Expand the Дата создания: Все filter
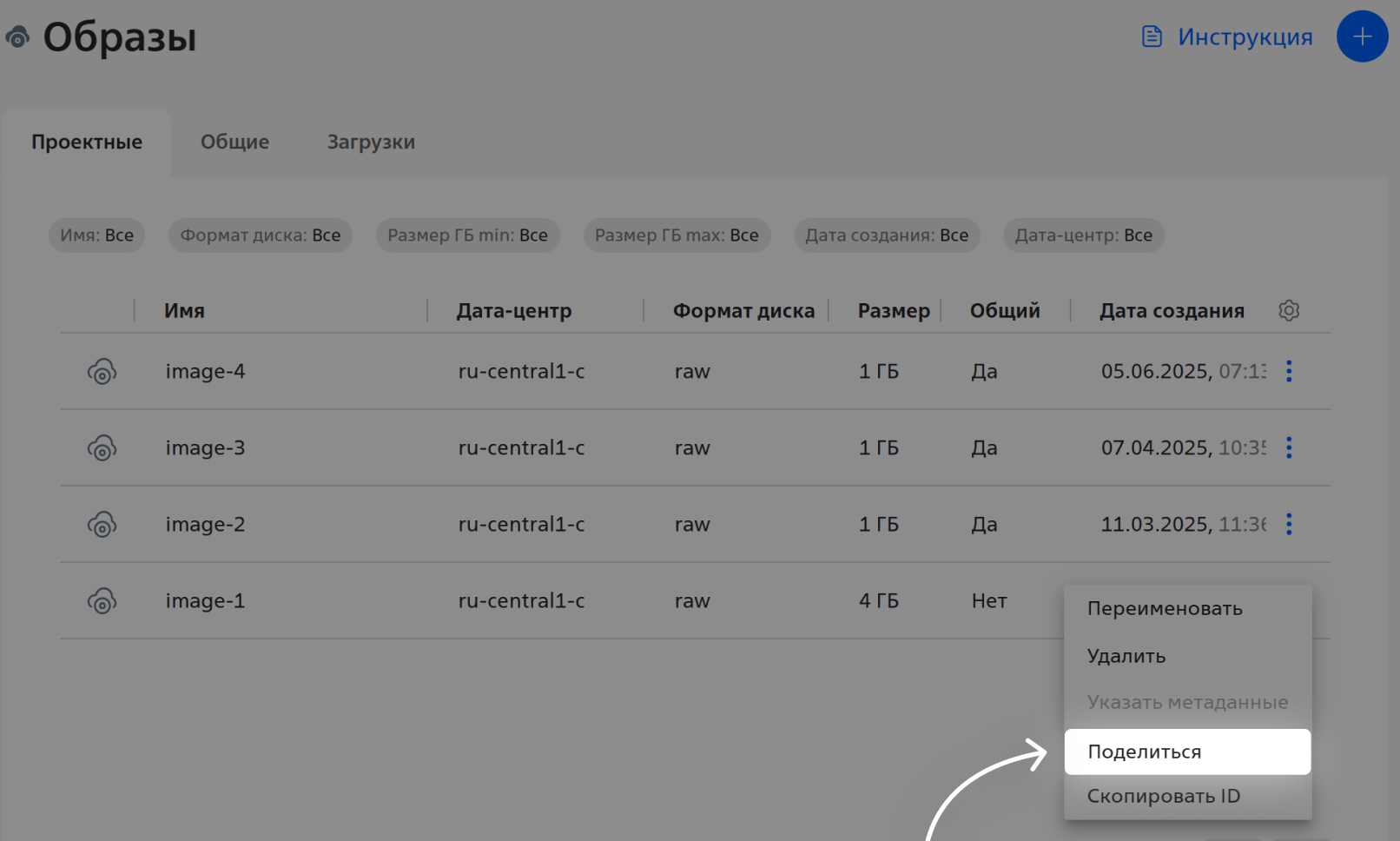Screen dimensions: 1400x841 [x=886, y=235]
